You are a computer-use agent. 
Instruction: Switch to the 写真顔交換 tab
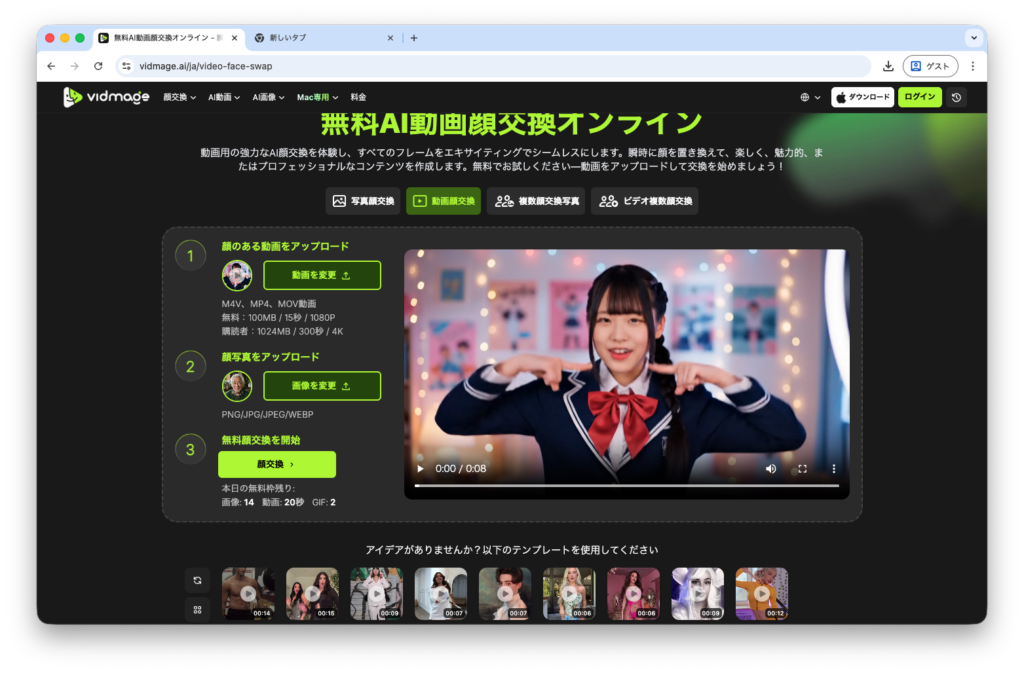tap(363, 201)
